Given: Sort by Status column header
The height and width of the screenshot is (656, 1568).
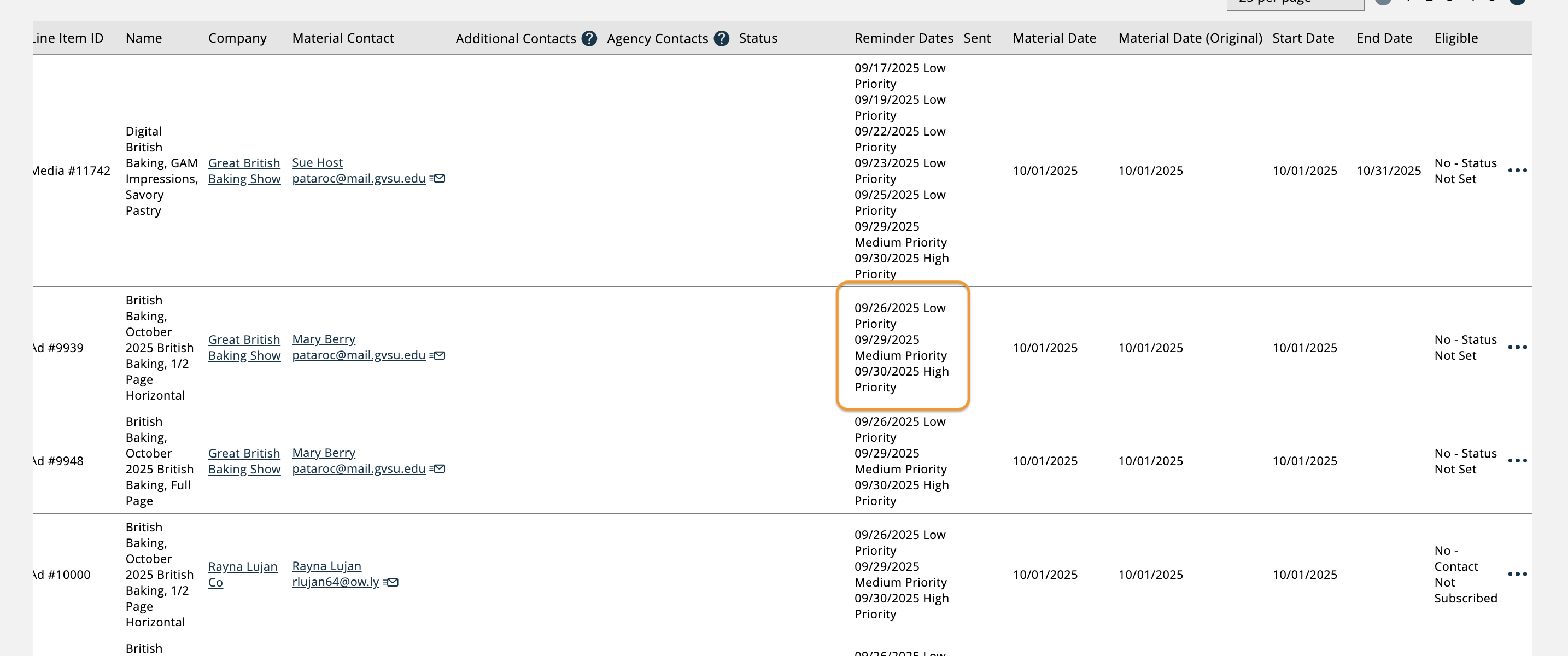Looking at the screenshot, I should coord(757,38).
